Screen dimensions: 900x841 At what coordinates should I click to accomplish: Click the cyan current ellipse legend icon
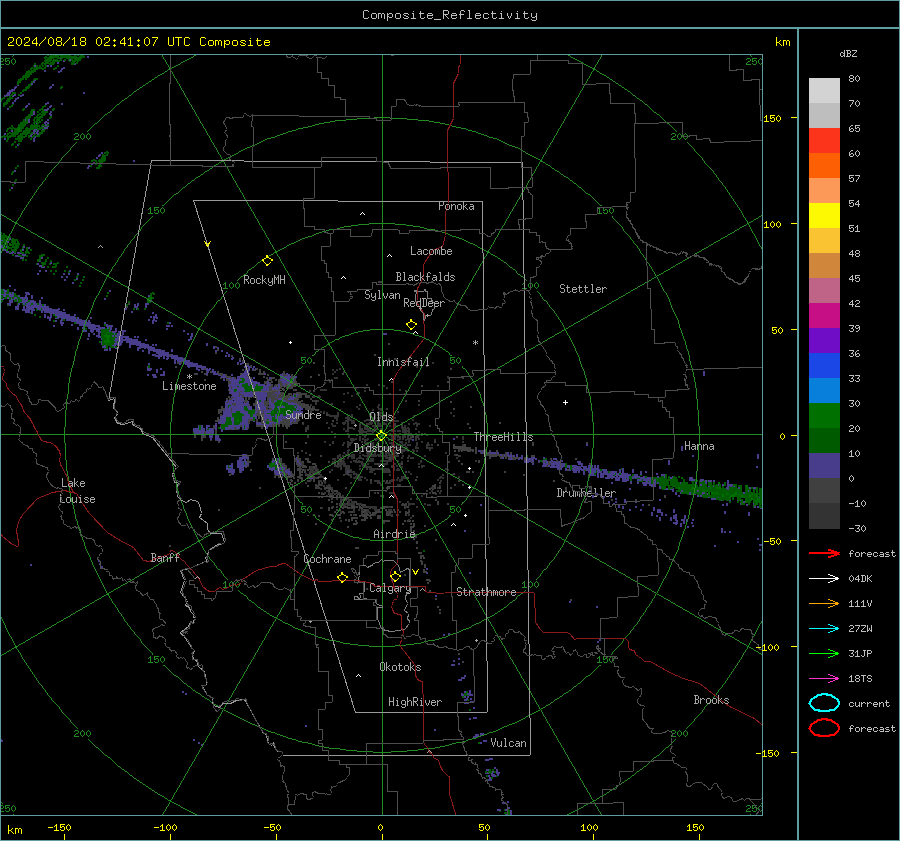coord(824,703)
